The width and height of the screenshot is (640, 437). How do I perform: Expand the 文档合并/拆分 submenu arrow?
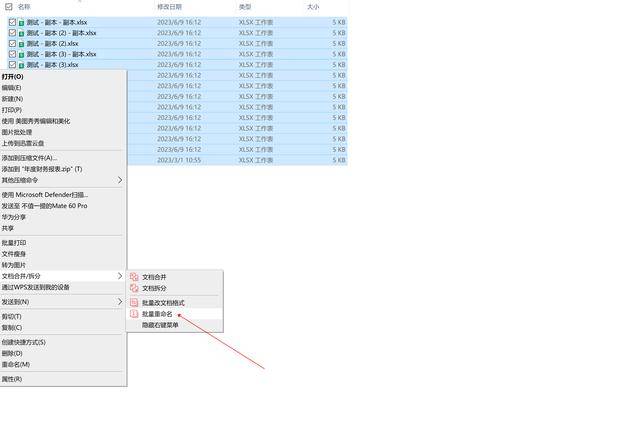click(x=120, y=276)
